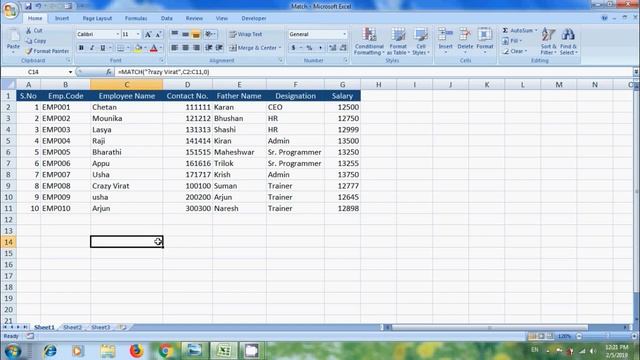Toggle Italic formatting

point(92,48)
